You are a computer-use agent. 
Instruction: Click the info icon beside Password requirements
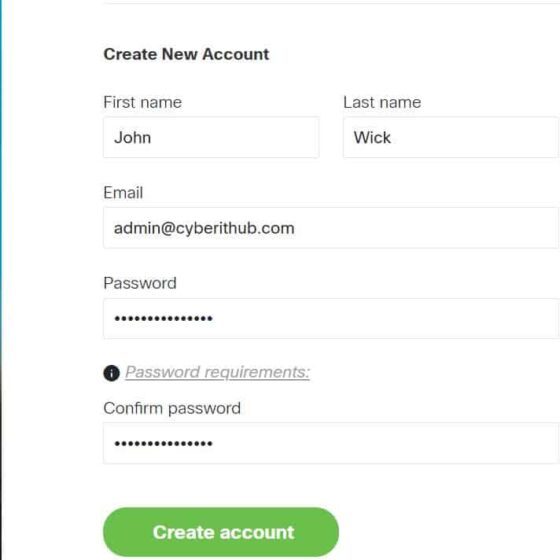point(111,373)
